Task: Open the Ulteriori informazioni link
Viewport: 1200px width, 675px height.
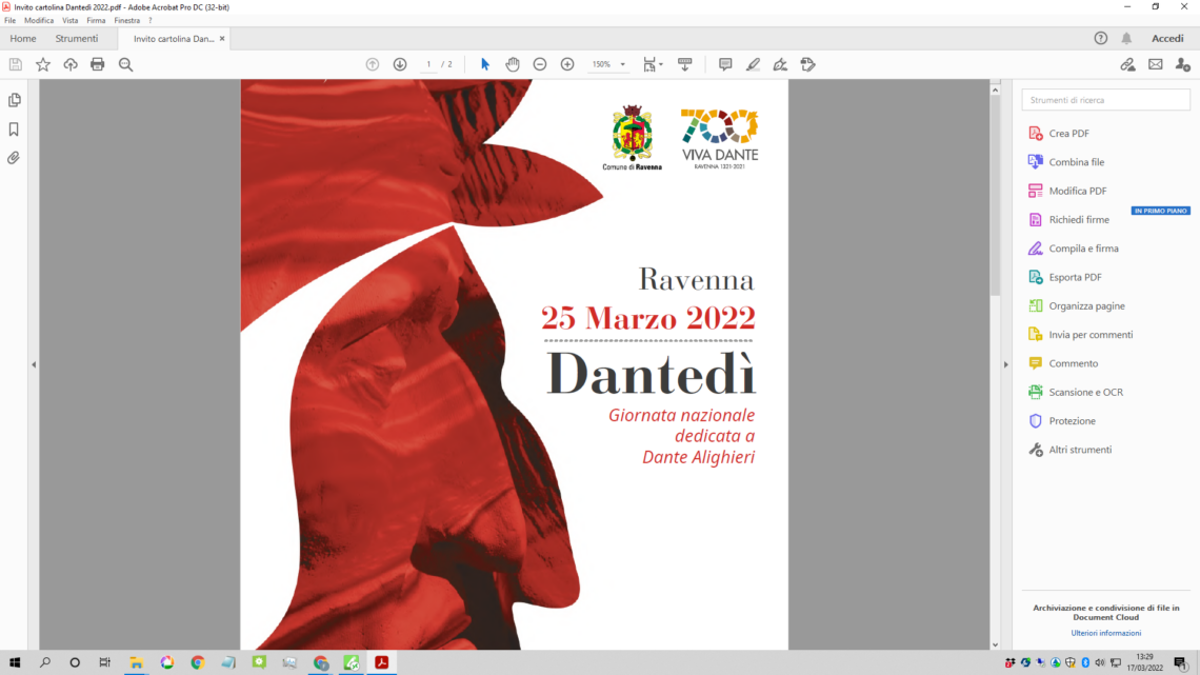Action: tap(1106, 633)
